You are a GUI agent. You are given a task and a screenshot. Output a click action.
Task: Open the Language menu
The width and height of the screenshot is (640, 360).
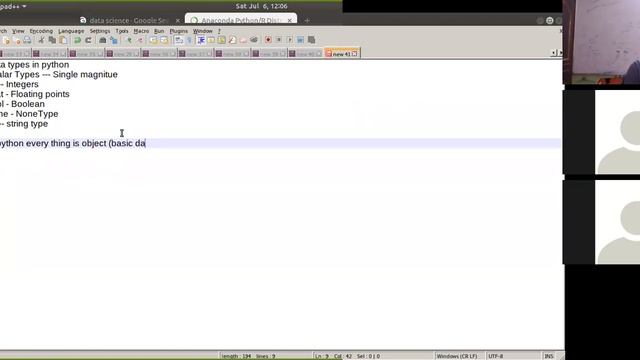71,31
